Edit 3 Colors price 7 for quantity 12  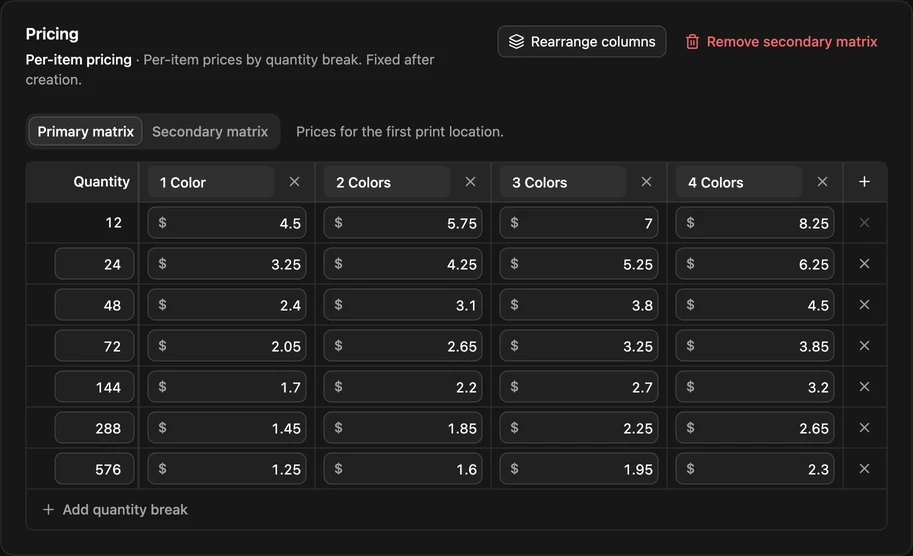579,222
